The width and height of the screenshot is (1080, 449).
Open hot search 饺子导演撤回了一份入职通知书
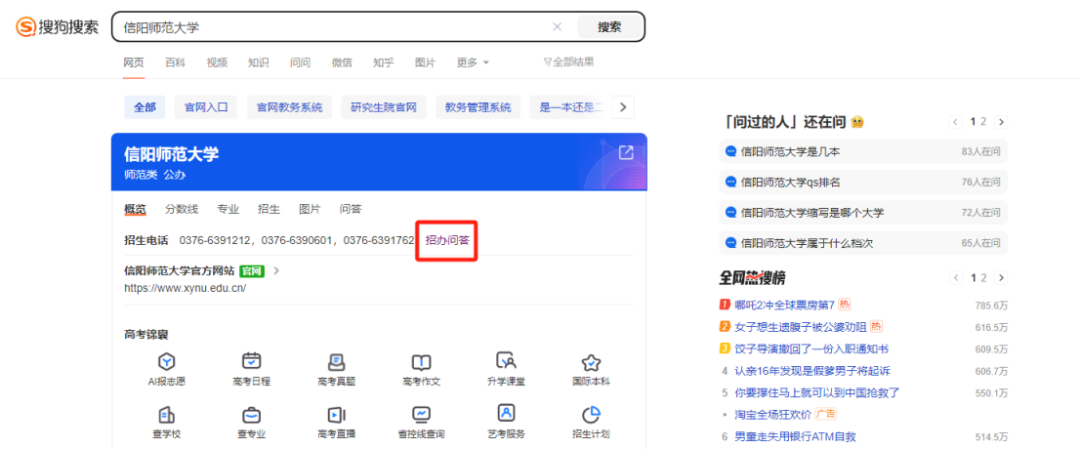811,348
